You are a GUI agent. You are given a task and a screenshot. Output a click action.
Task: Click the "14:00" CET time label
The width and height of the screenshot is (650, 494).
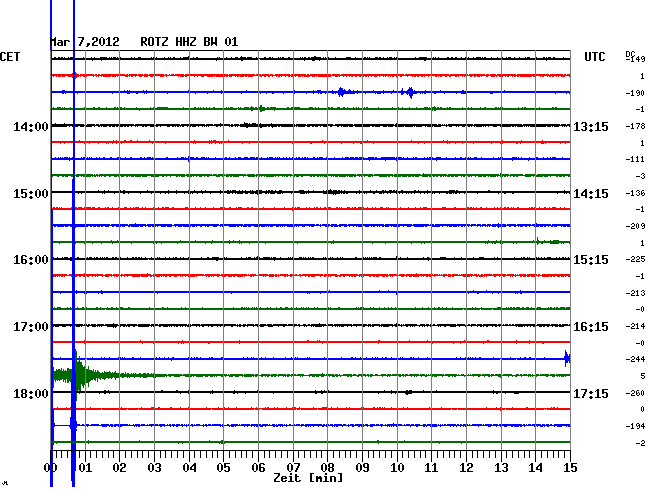coord(31,127)
